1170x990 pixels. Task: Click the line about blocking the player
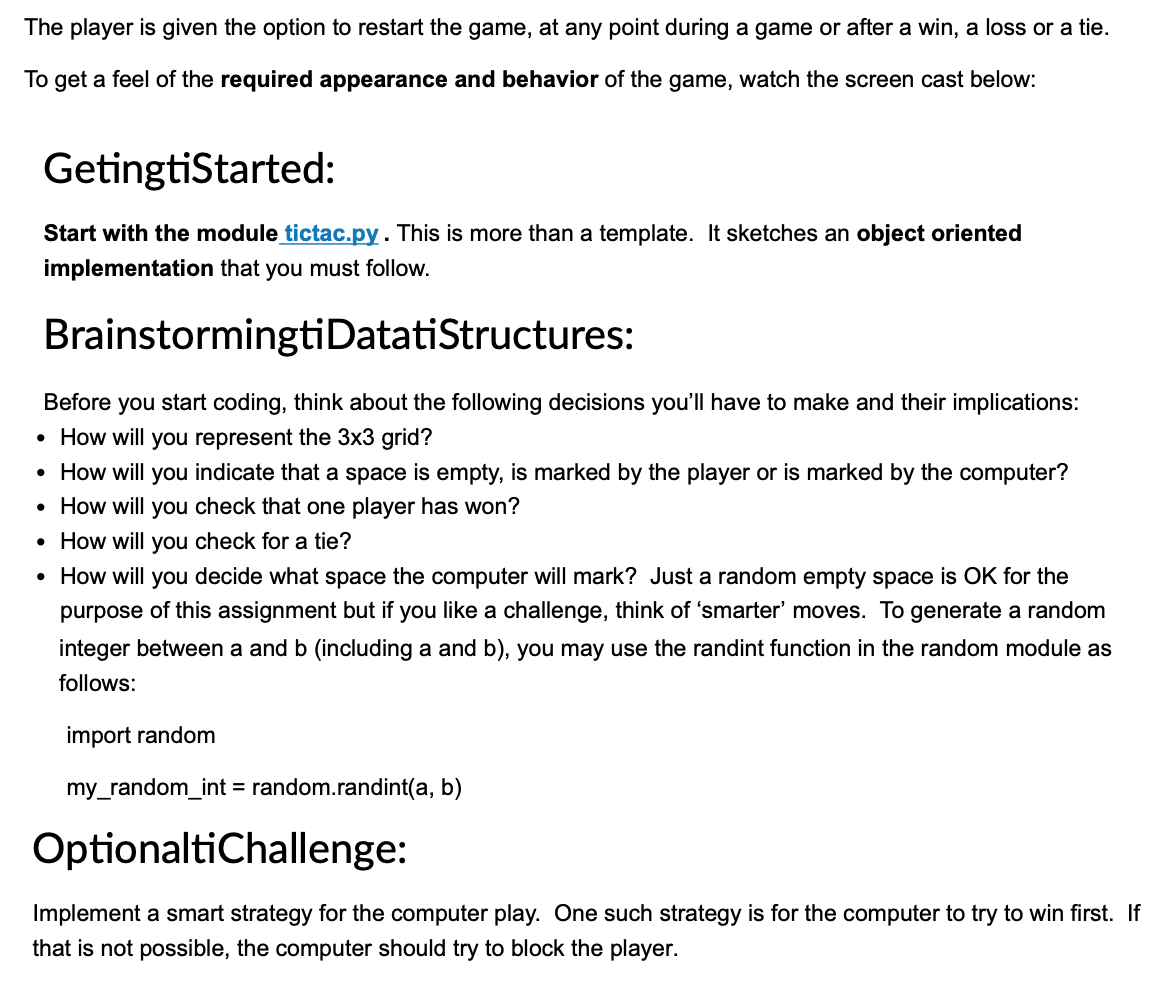pos(355,948)
